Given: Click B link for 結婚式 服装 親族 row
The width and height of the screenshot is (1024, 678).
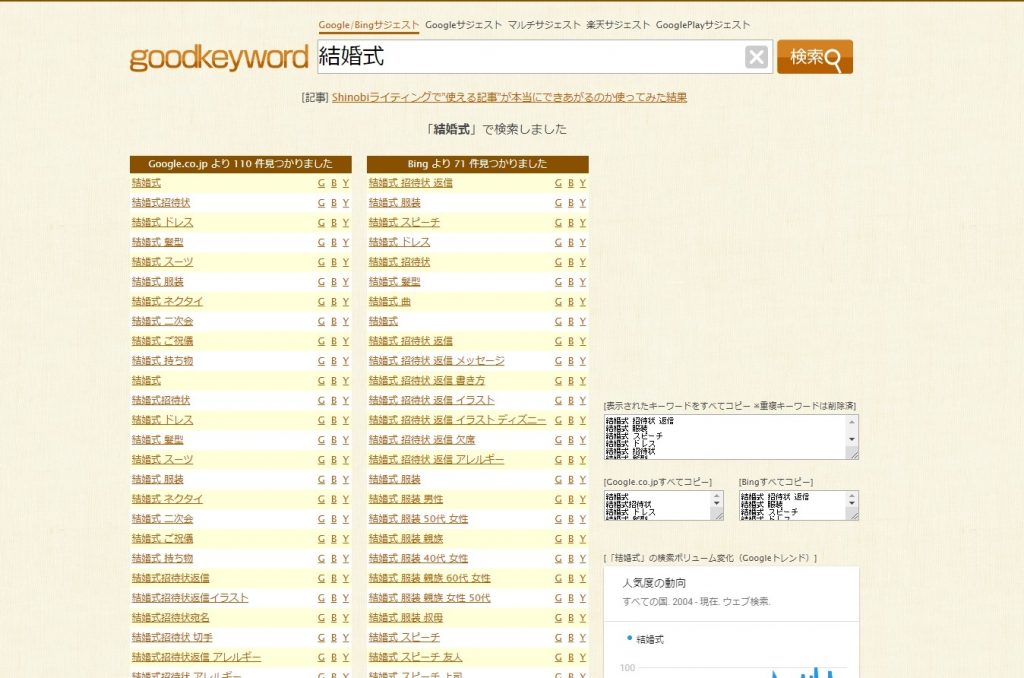Looking at the screenshot, I should (x=571, y=539).
